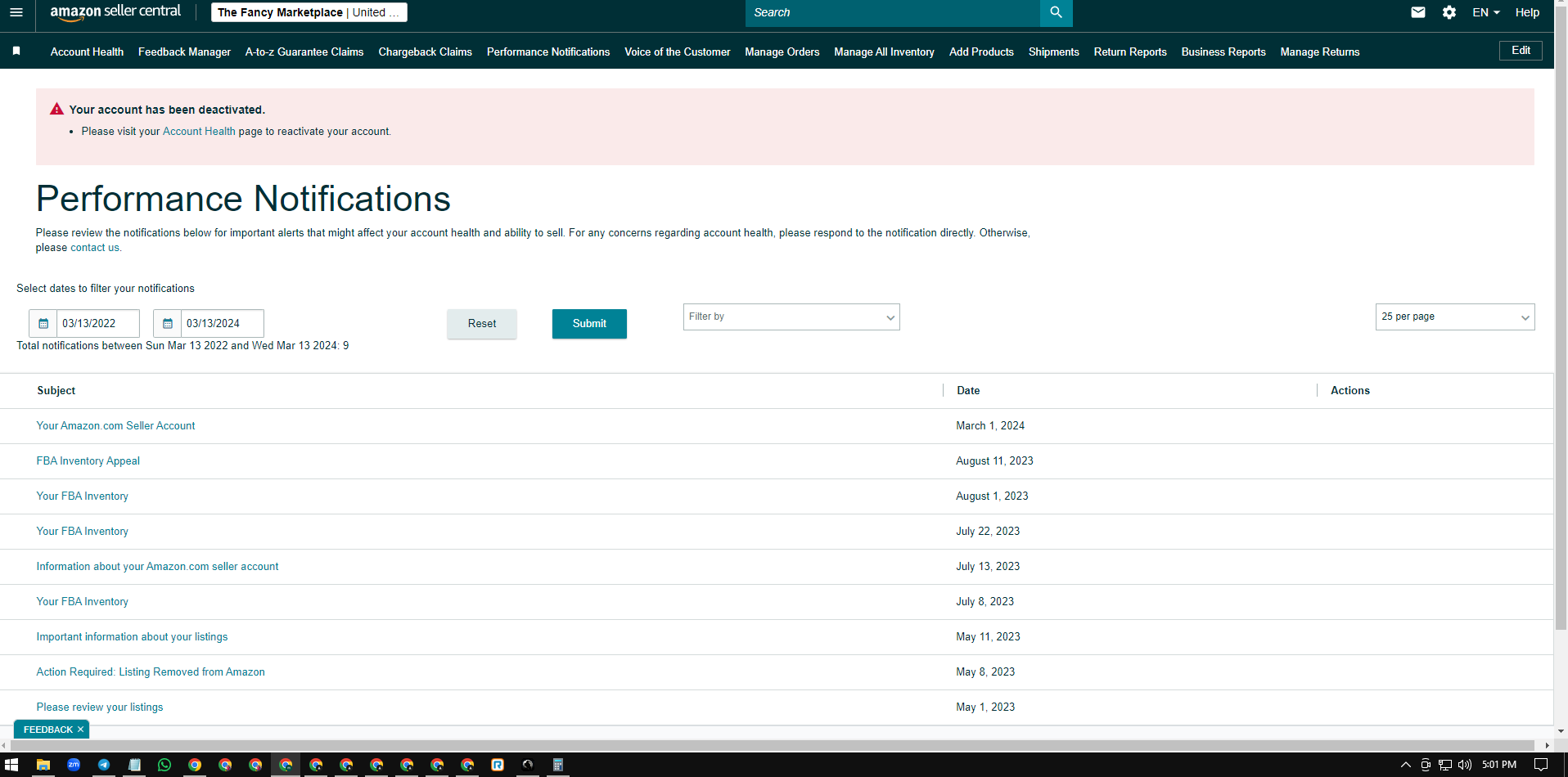Open the mail messages icon
Image resolution: width=1568 pixels, height=777 pixels.
click(x=1418, y=12)
